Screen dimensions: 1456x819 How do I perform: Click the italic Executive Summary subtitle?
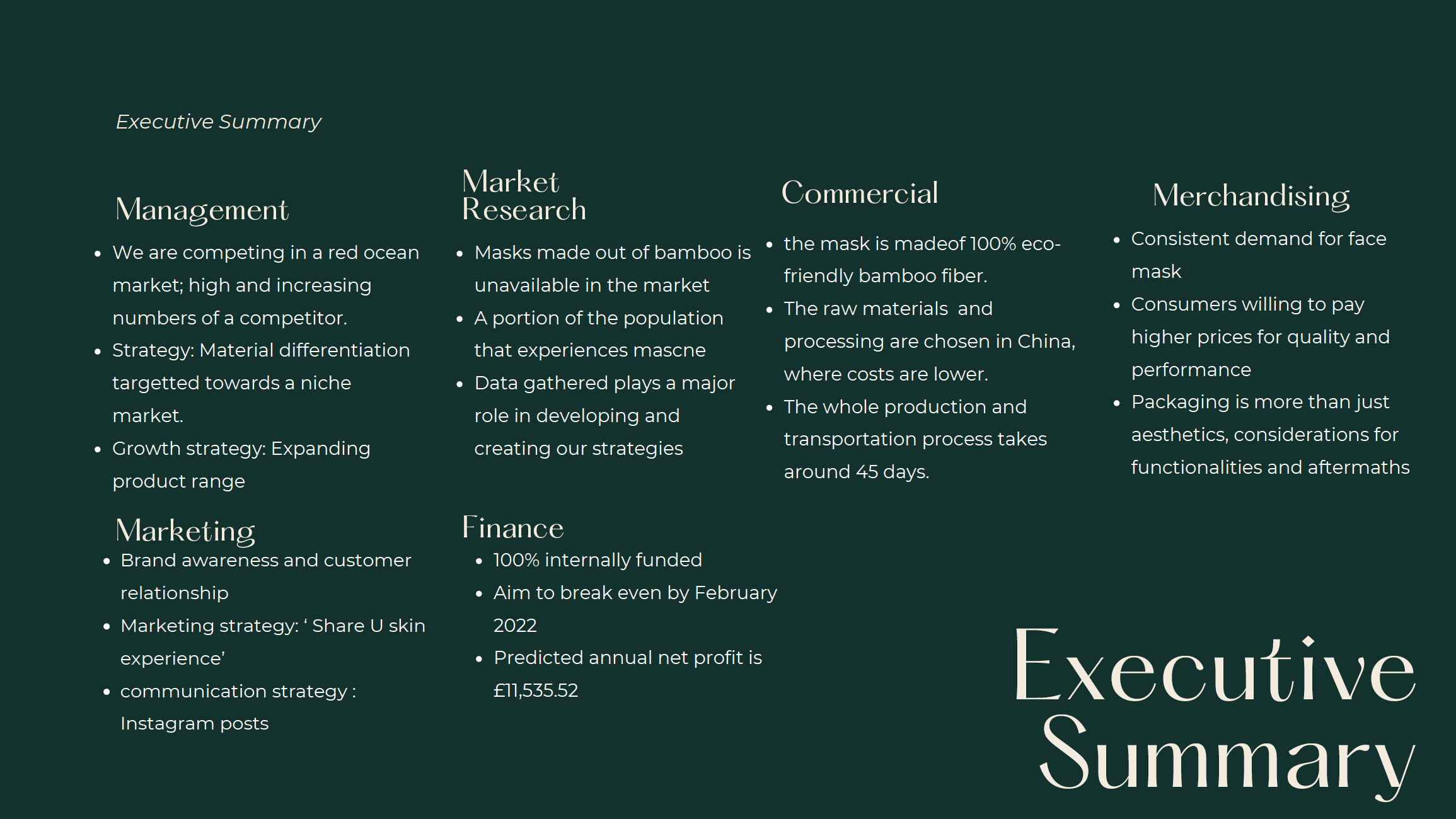coord(218,122)
